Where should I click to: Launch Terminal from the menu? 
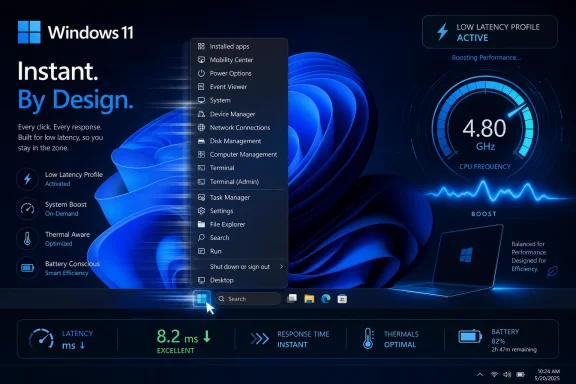pos(239,168)
